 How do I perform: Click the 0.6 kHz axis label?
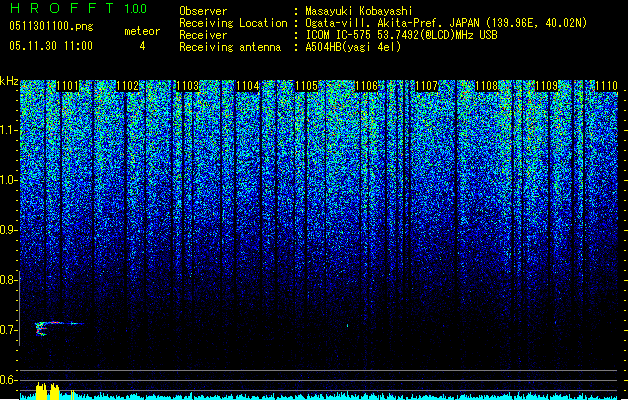(9, 380)
